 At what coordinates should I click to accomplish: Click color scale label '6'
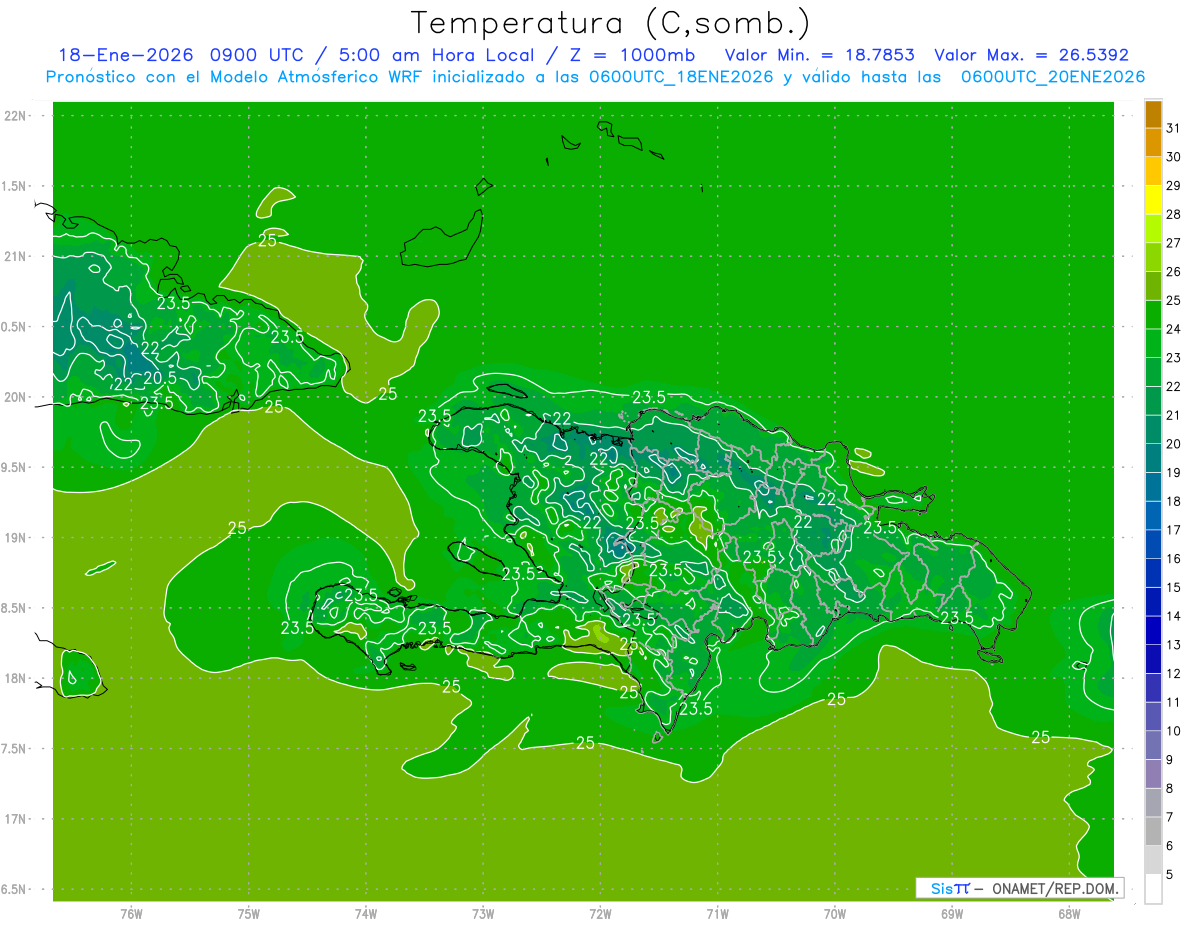pyautogui.click(x=1169, y=846)
